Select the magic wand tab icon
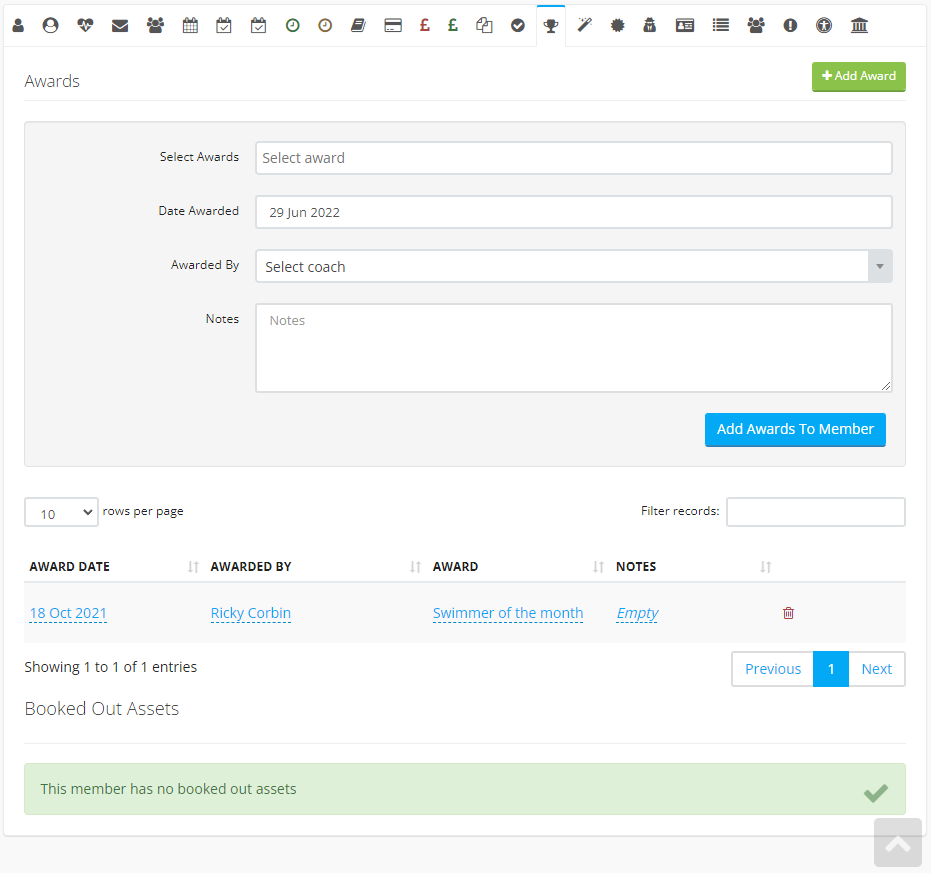The image size is (931, 873). [x=584, y=26]
